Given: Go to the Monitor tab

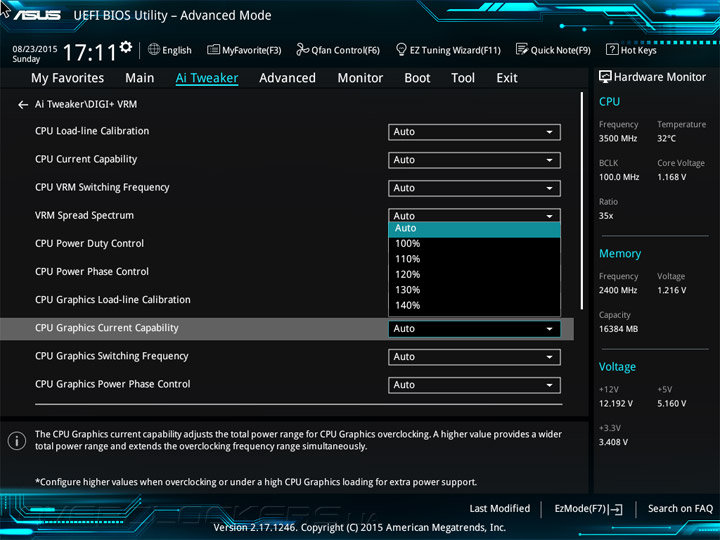Looking at the screenshot, I should (360, 78).
